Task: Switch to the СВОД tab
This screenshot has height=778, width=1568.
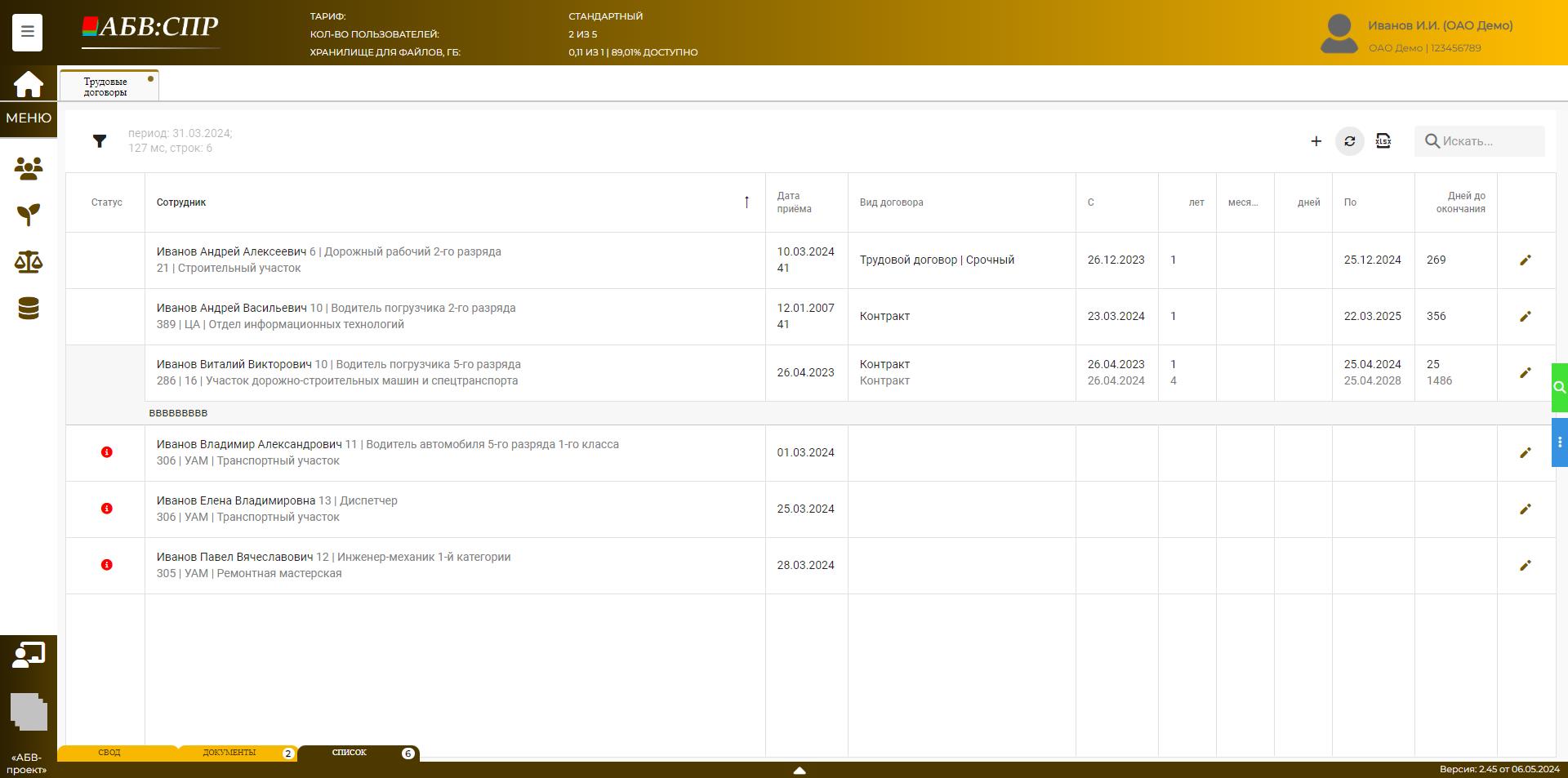Action: coord(109,753)
